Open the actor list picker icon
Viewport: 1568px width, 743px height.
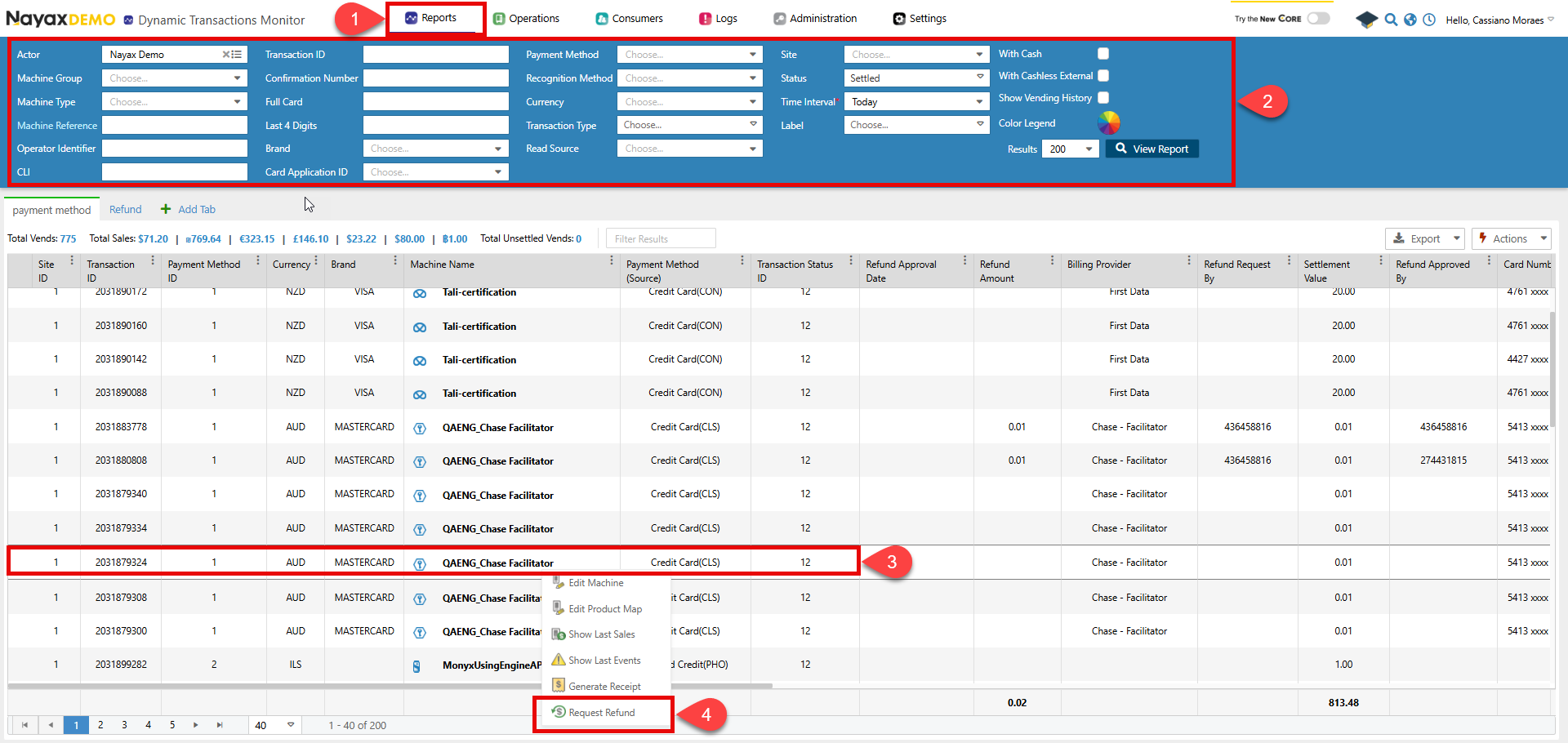coord(237,55)
